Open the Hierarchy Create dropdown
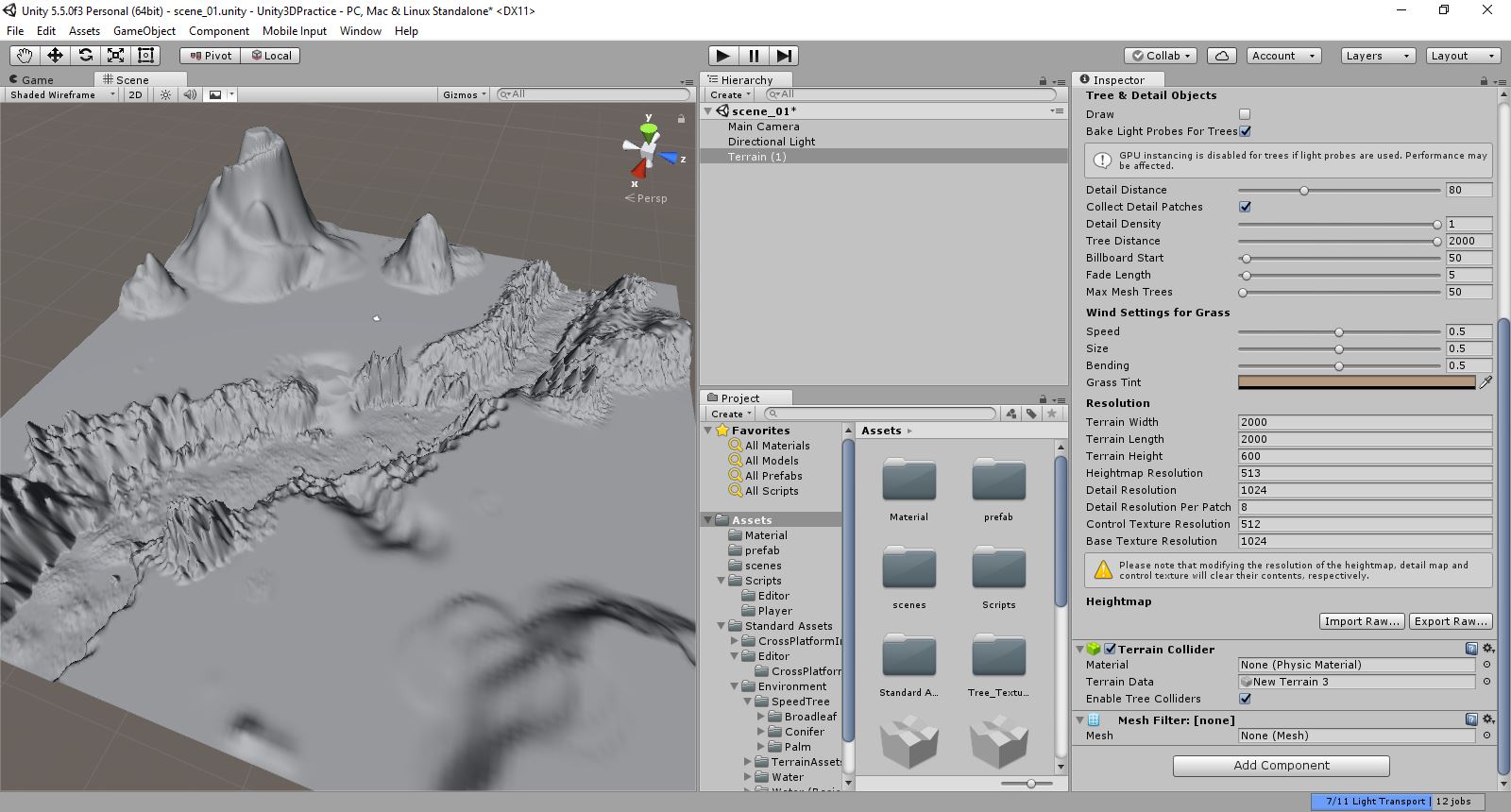Image resolution: width=1511 pixels, height=812 pixels. click(730, 94)
